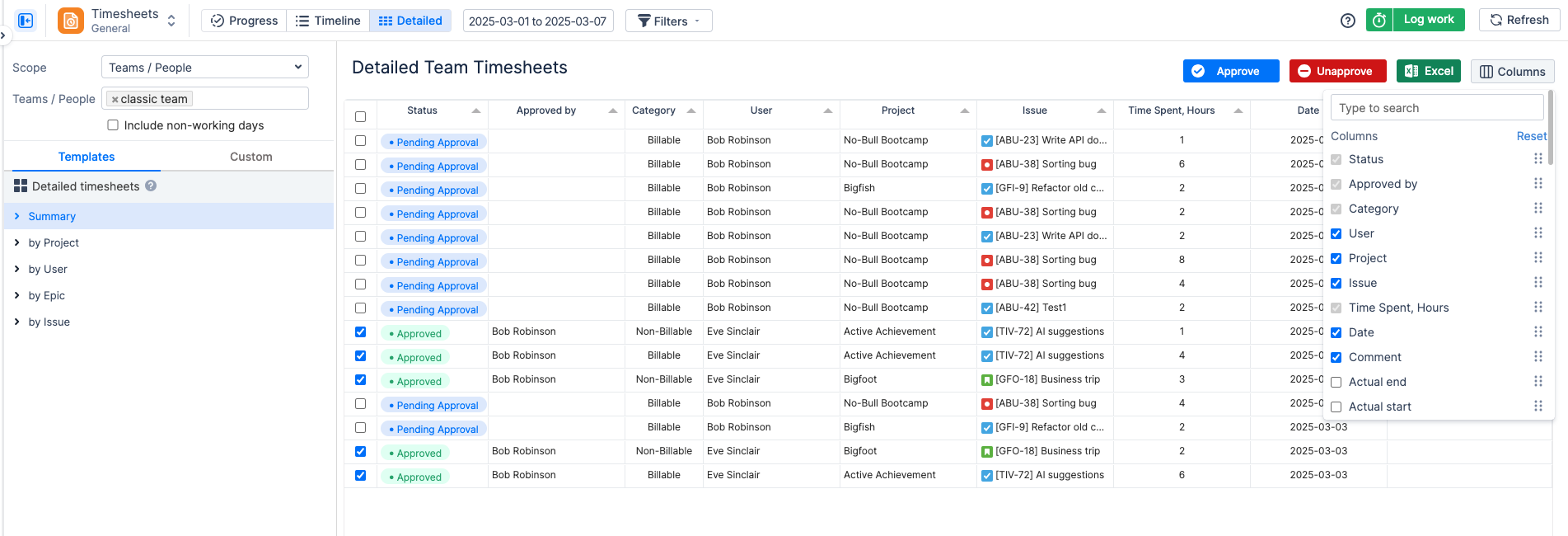Click the Reset link in Columns panel

pos(1532,136)
